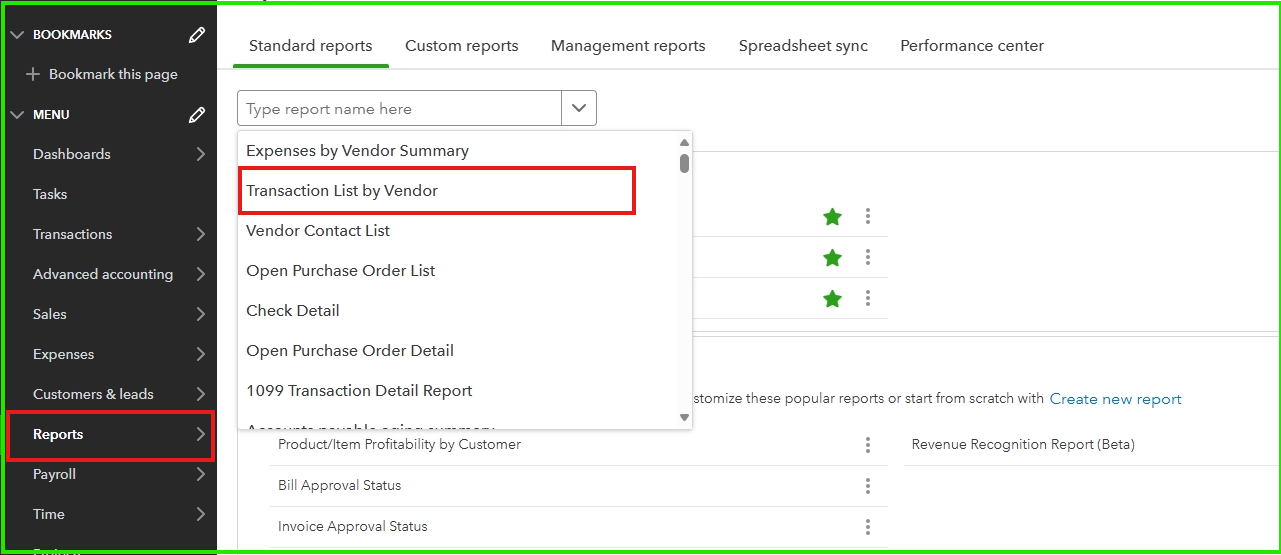
Task: Focus the Type report name here field
Action: (x=399, y=109)
